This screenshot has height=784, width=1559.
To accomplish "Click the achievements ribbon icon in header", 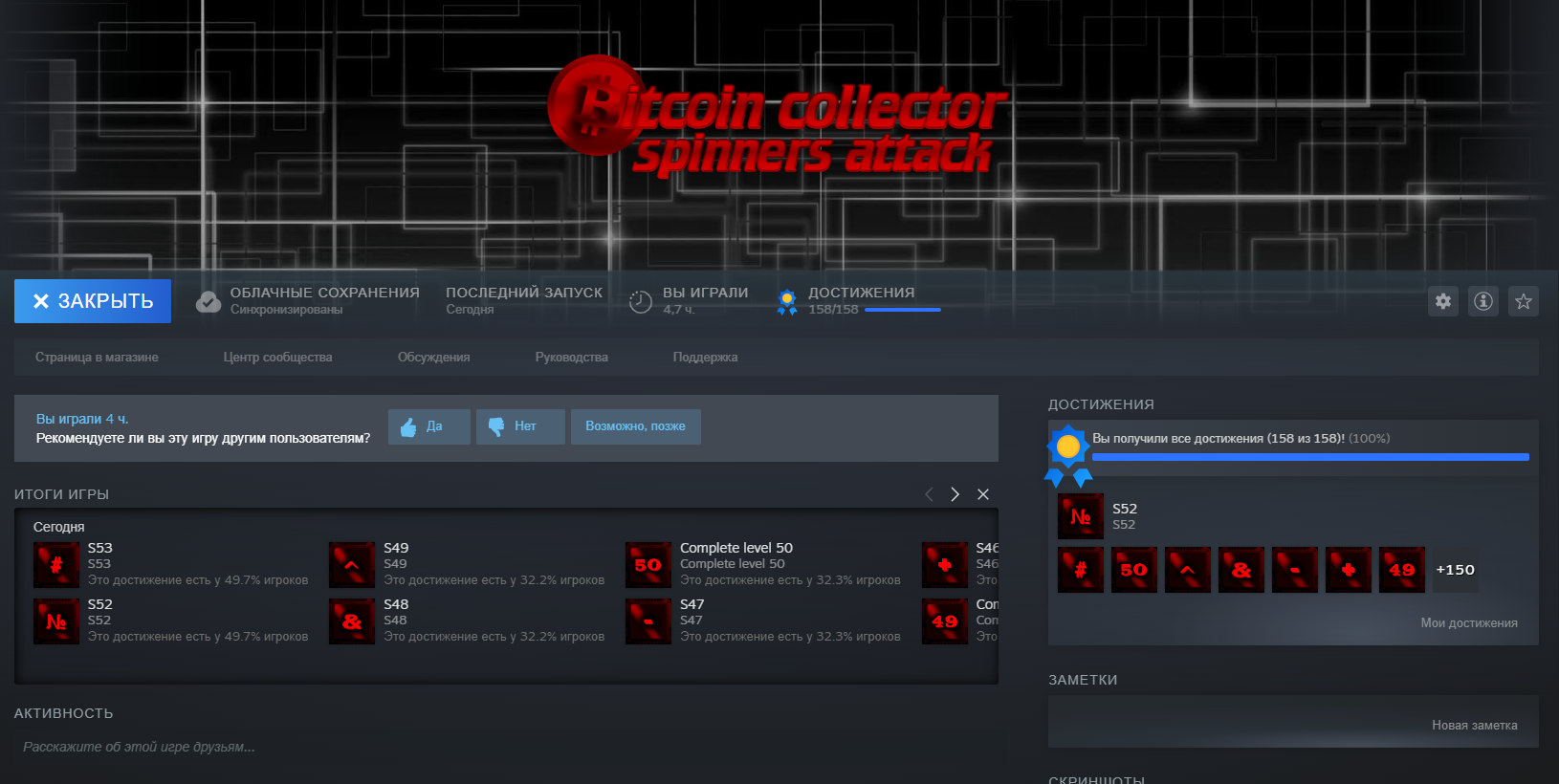I will [787, 302].
